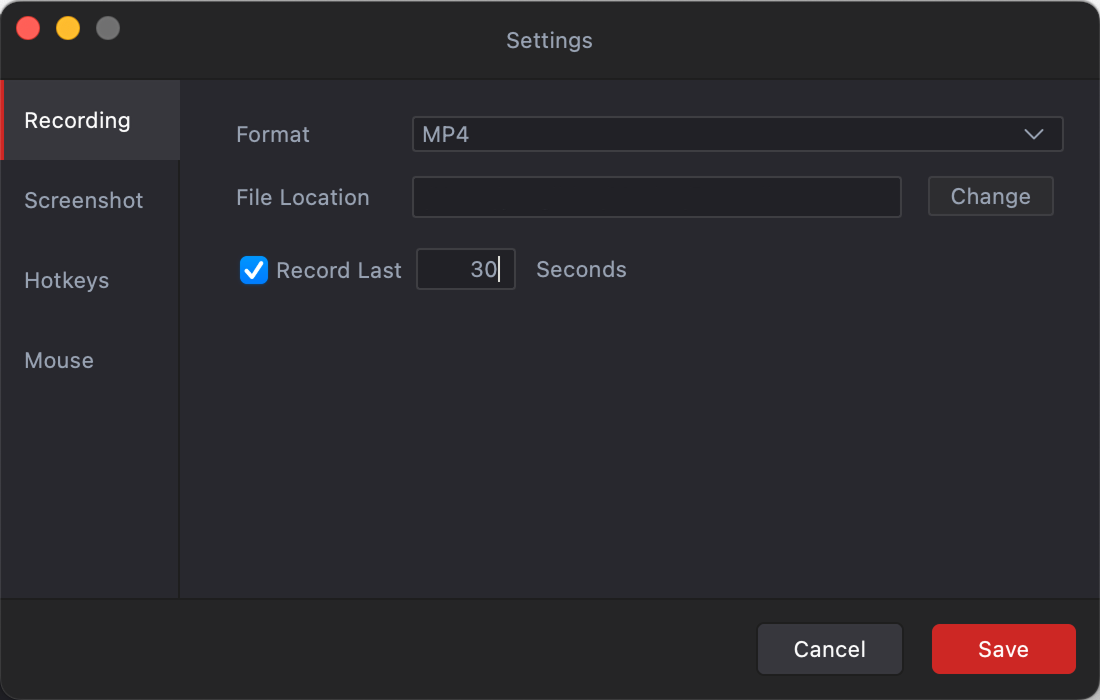Click the Record Last label text

point(339,270)
